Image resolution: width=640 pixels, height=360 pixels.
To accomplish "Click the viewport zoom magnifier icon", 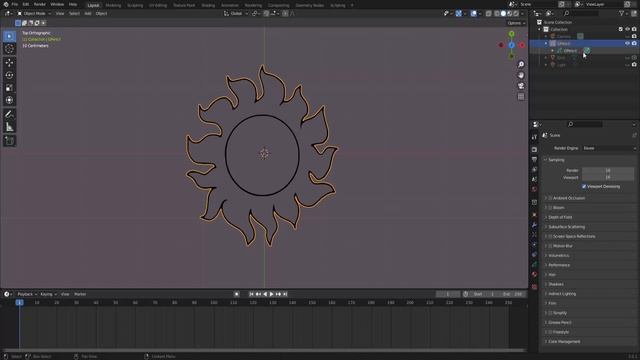I will point(521,64).
